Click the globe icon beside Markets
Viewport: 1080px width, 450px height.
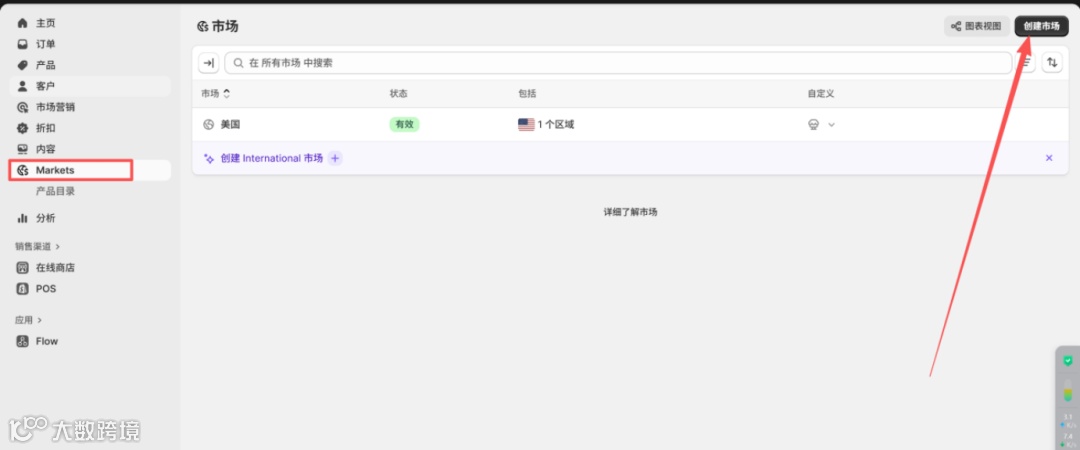22,170
